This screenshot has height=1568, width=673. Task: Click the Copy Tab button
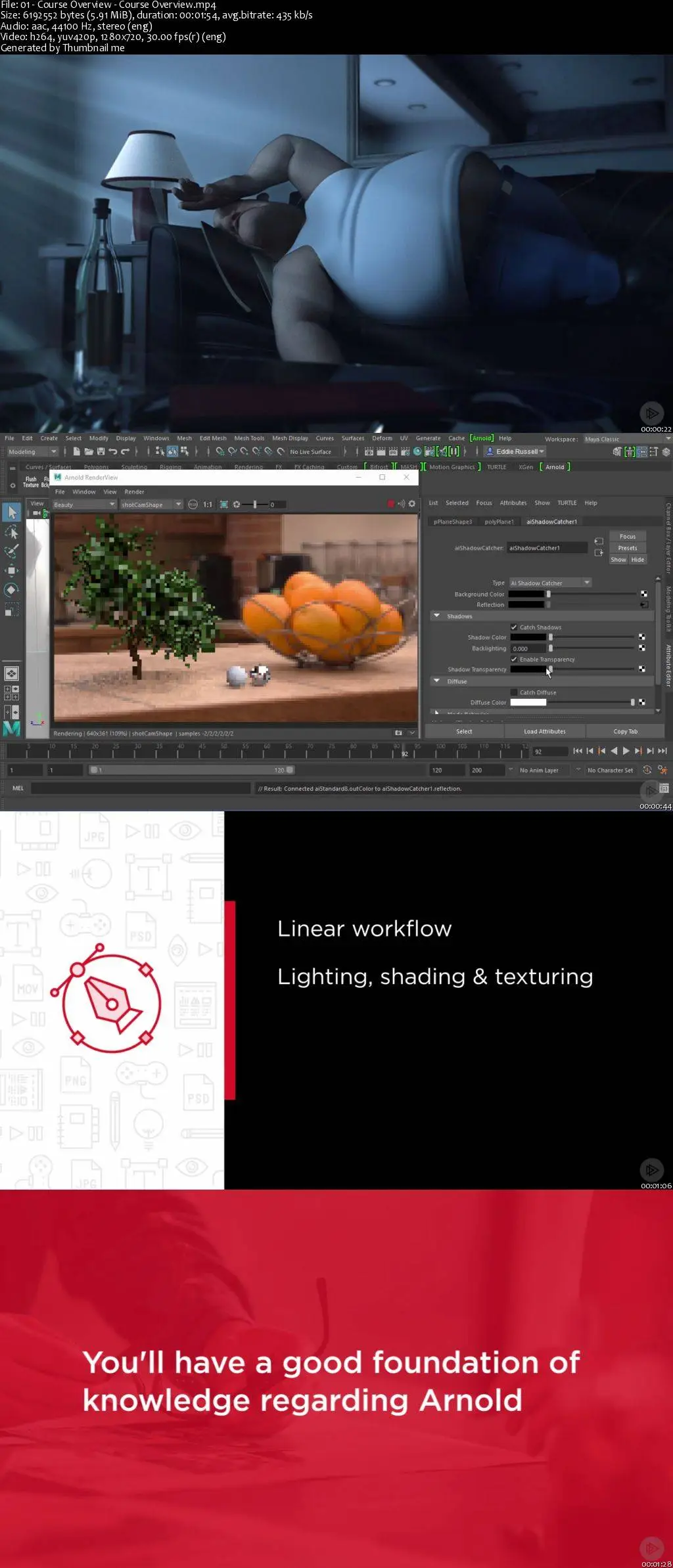[625, 731]
